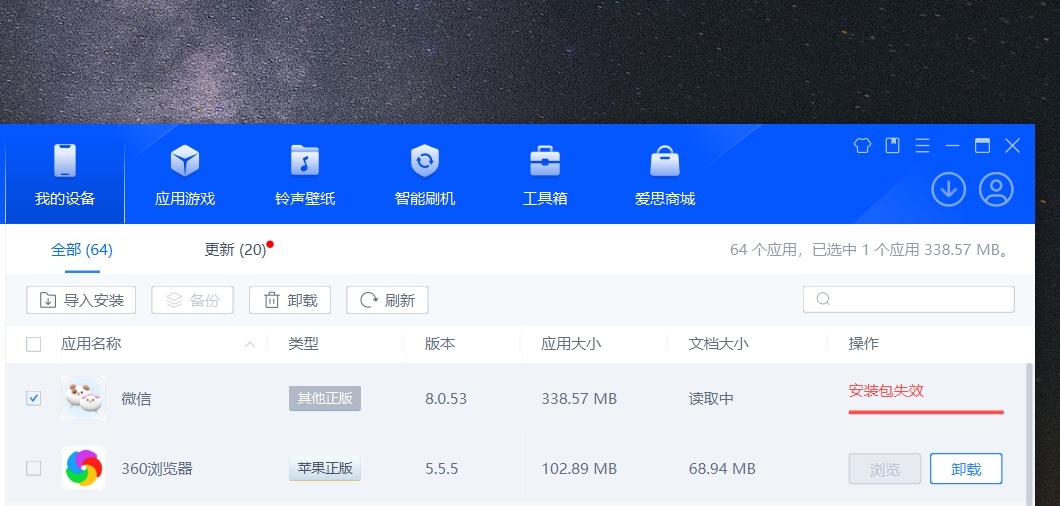Switch to 应用游戏 section

[185, 174]
